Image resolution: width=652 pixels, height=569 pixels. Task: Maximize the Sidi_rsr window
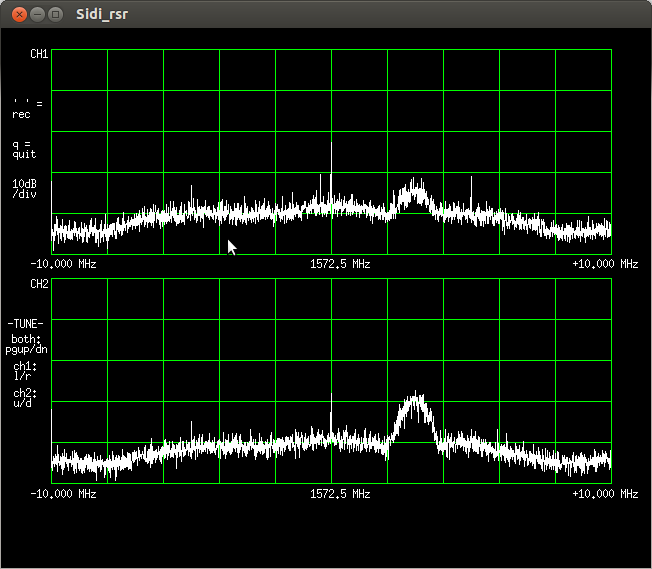pyautogui.click(x=55, y=15)
